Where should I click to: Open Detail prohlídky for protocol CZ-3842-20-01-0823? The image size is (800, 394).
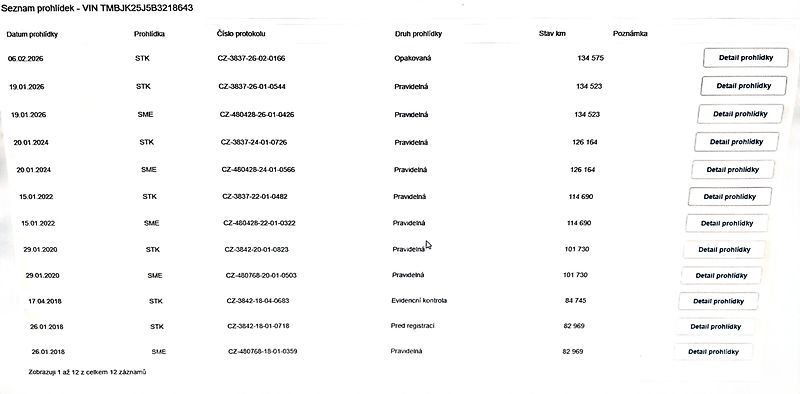[724, 250]
